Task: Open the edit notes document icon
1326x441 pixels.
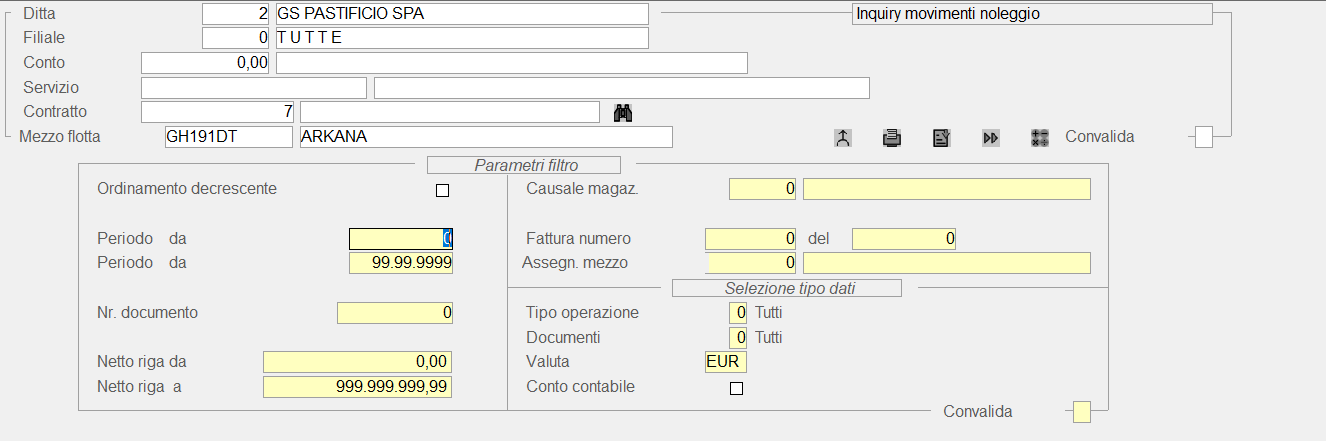Action: click(x=941, y=138)
